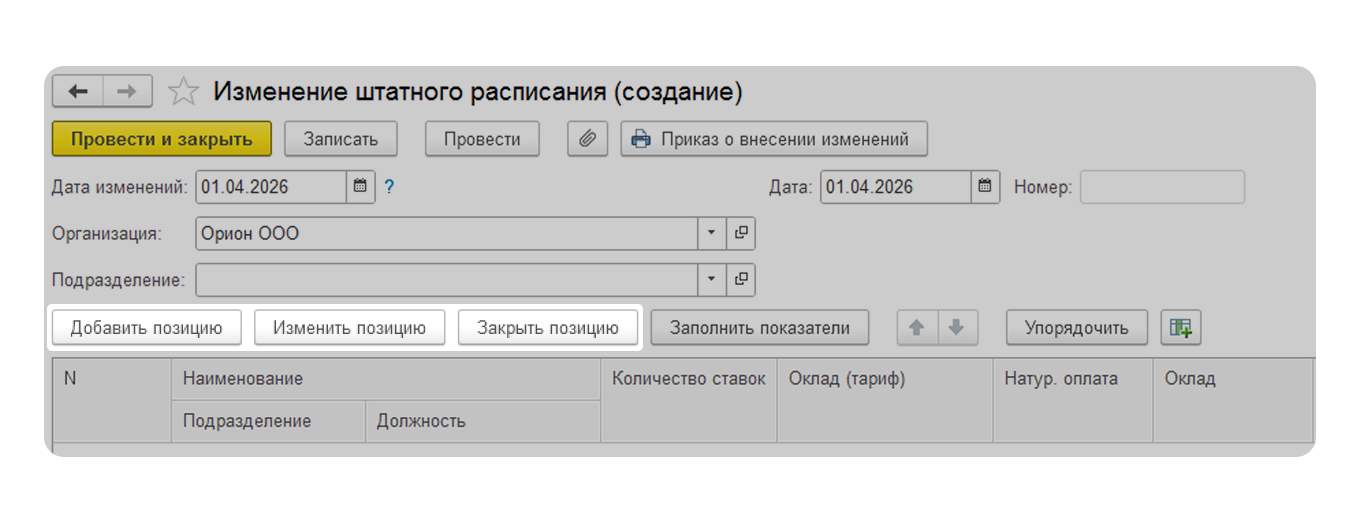This screenshot has height=523, width=1360.
Task: Click the Количество ставок column header
Action: [689, 400]
